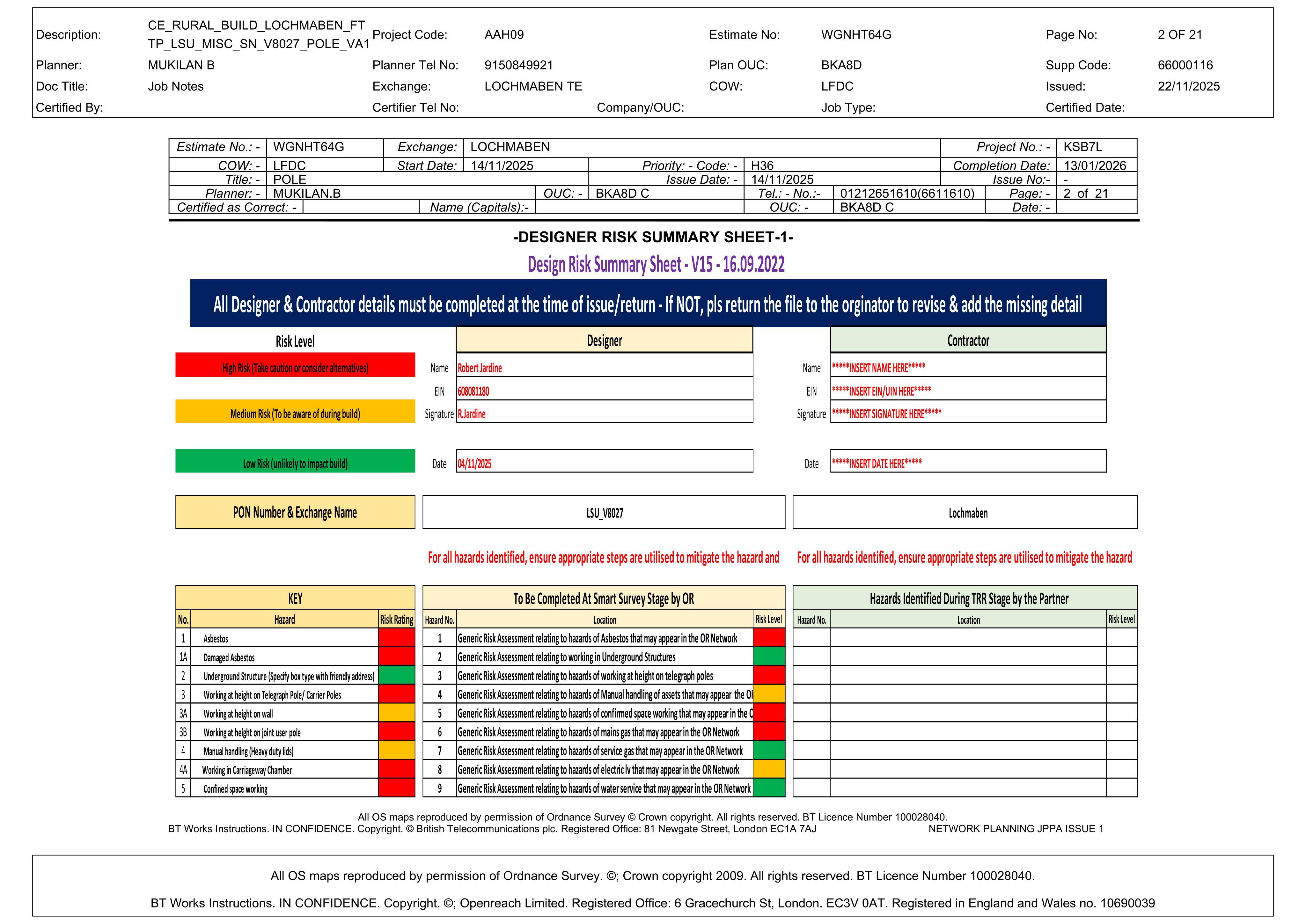This screenshot has height=924, width=1306.
Task: Click the LSU_V8027 PON number box
Action: pos(604,512)
